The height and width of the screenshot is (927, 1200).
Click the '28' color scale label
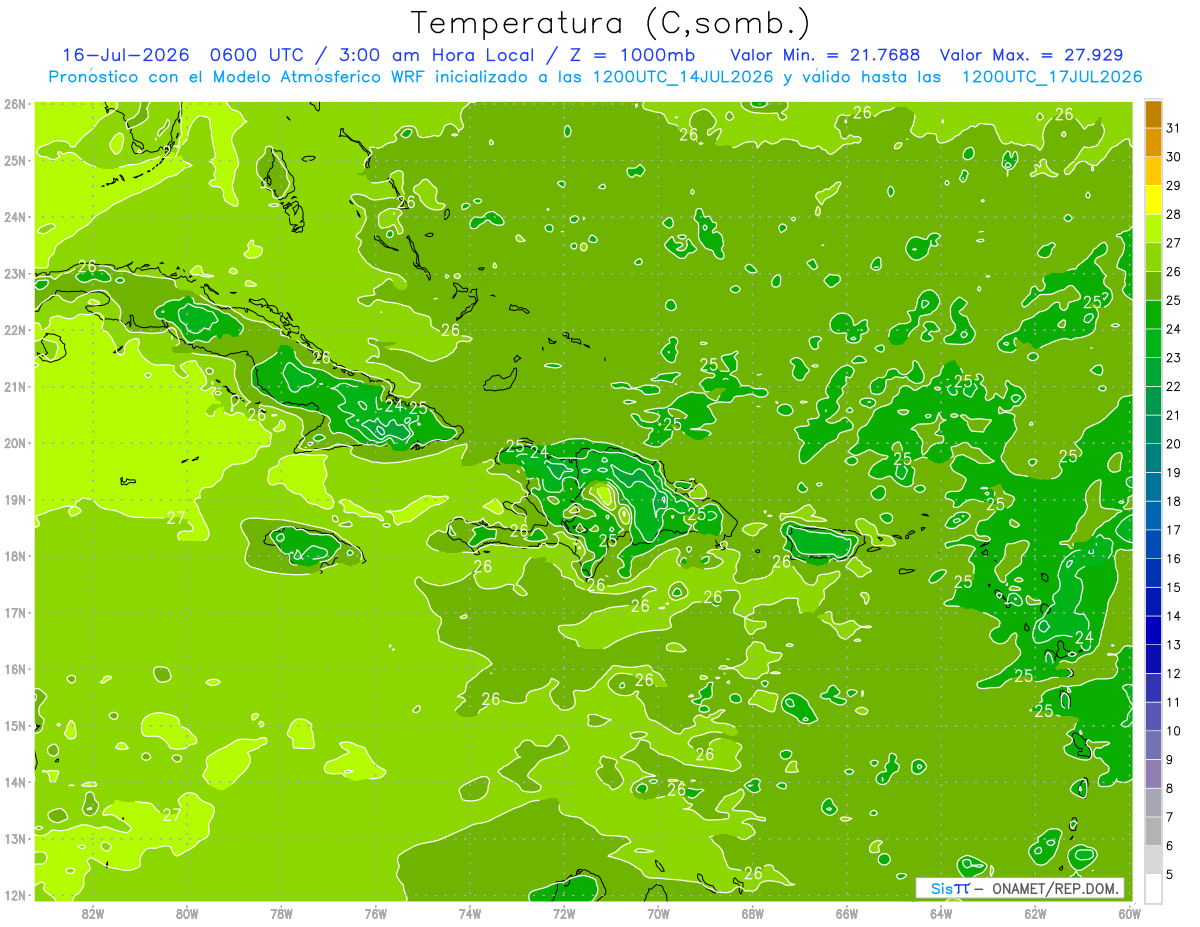[x=1173, y=214]
